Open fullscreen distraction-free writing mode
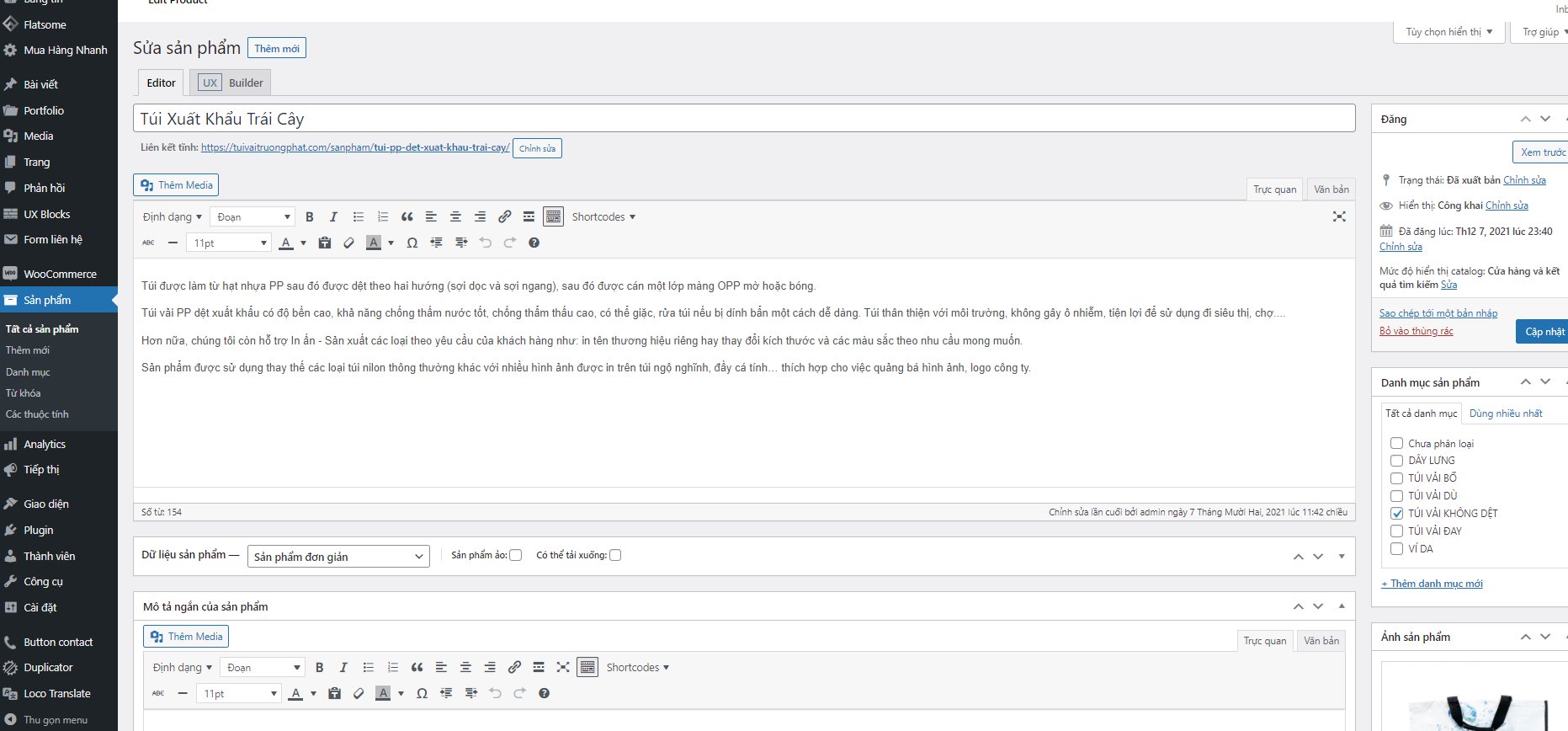The width and height of the screenshot is (1568, 731). tap(1339, 217)
